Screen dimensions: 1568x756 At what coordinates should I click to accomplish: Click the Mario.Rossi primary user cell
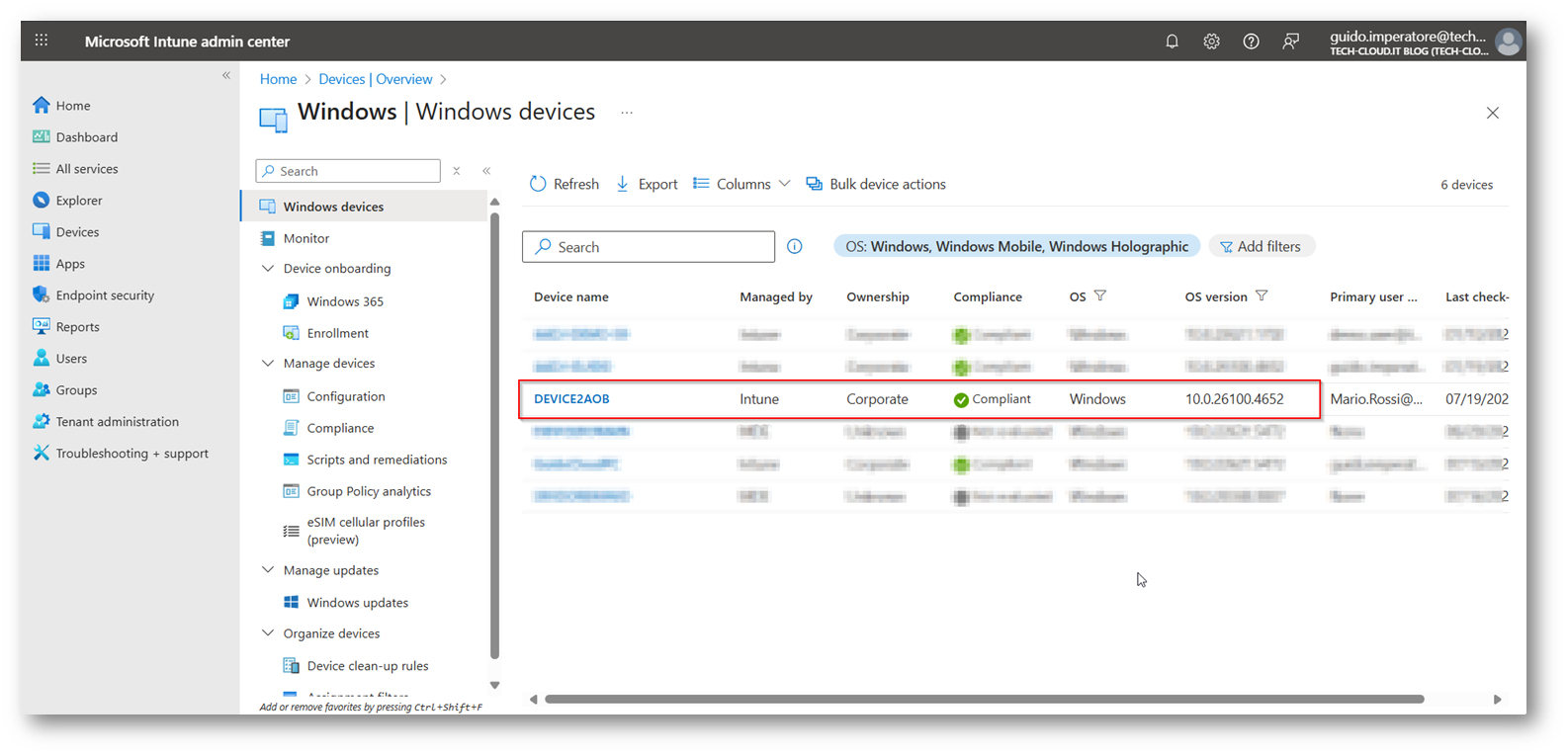1376,399
